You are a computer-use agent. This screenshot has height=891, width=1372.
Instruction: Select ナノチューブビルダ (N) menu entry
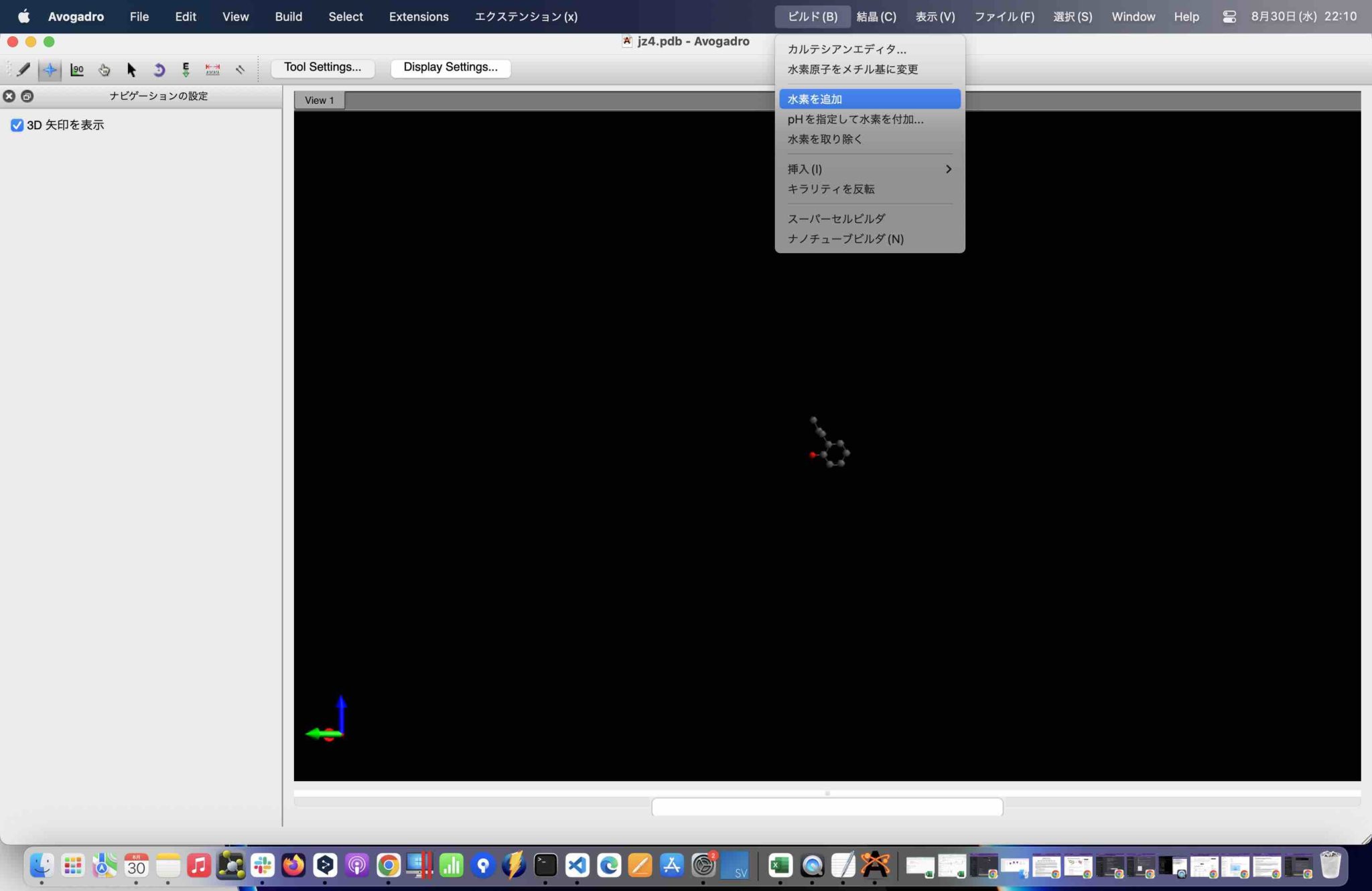pyautogui.click(x=845, y=238)
